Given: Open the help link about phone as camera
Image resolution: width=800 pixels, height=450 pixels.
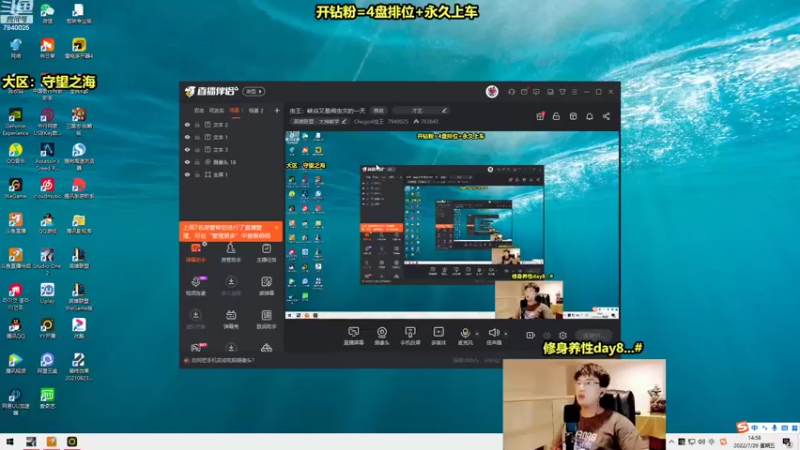Looking at the screenshot, I should pyautogui.click(x=222, y=360).
